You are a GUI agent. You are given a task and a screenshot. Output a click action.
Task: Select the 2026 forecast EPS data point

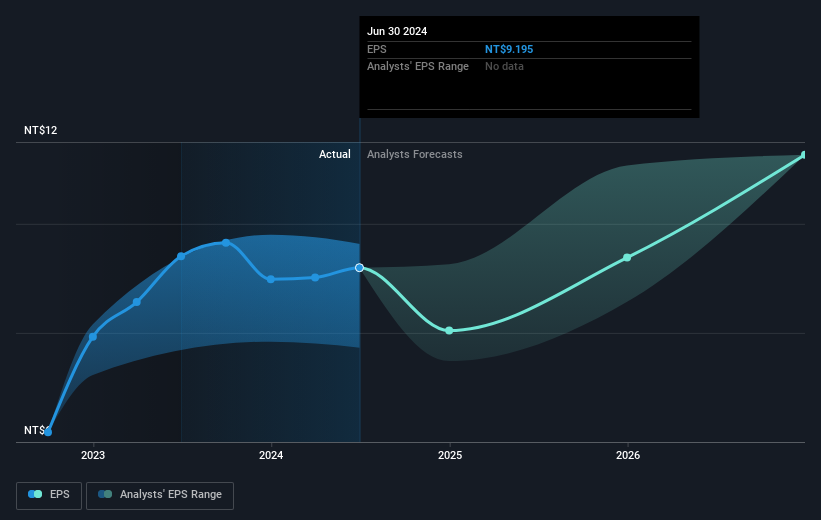pyautogui.click(x=627, y=258)
